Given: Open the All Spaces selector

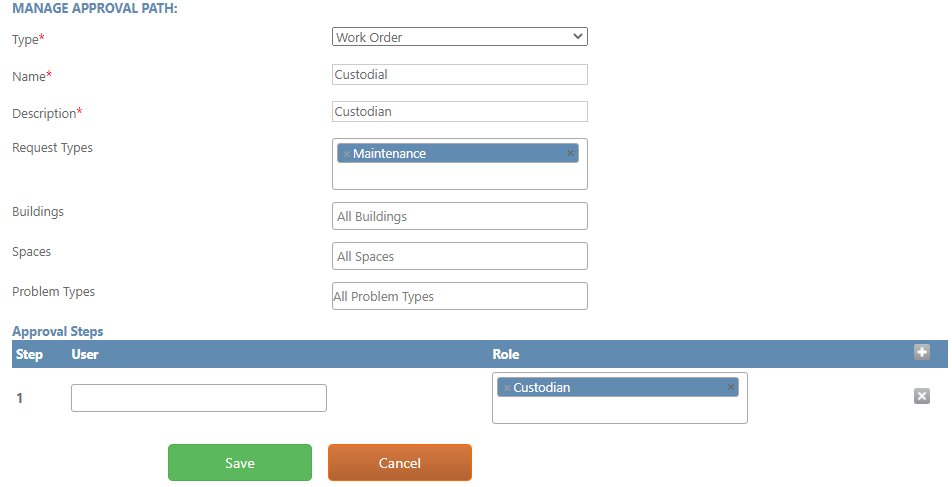Looking at the screenshot, I should [460, 256].
